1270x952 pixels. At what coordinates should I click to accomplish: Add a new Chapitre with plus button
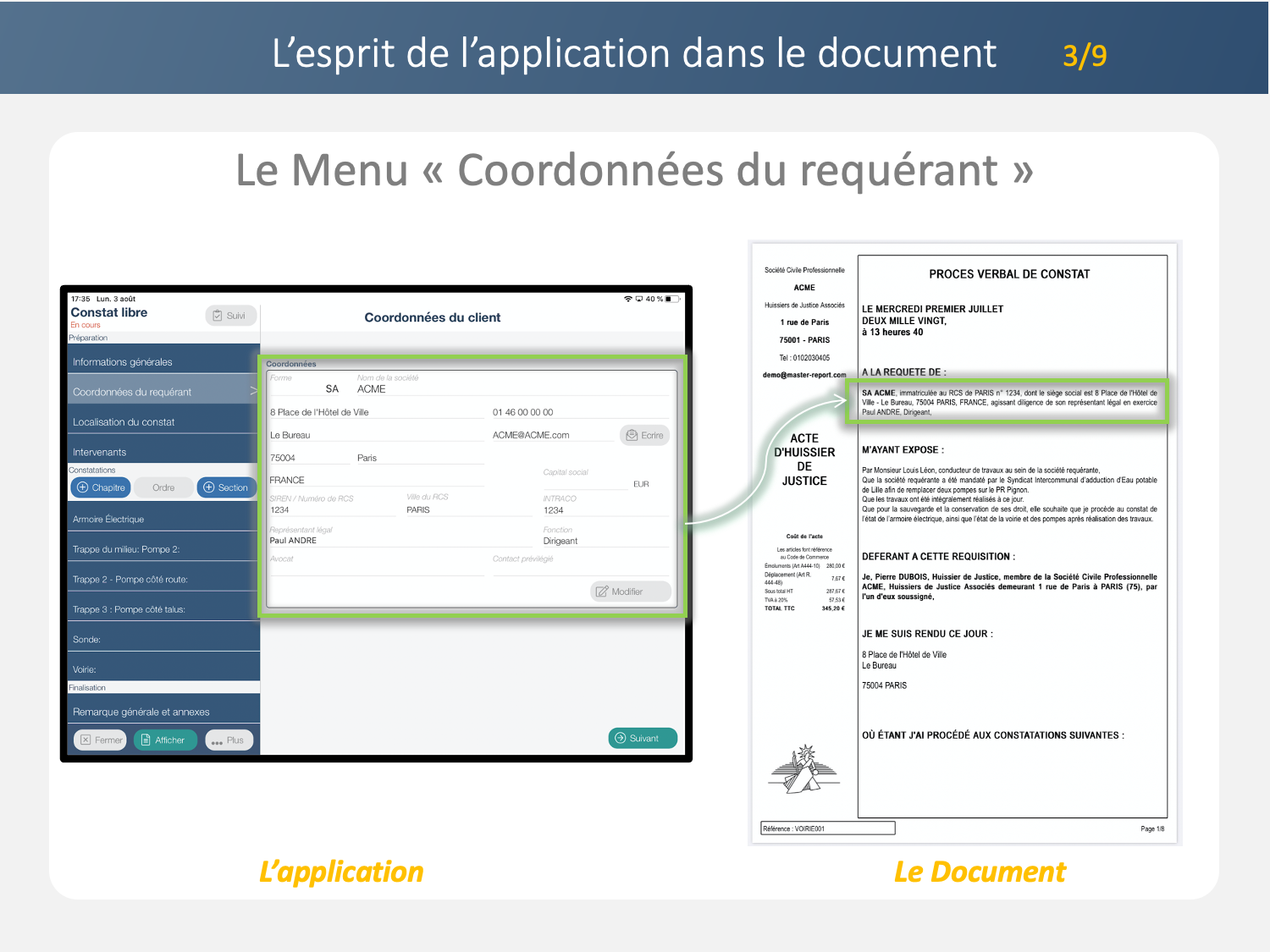pyautogui.click(x=101, y=487)
